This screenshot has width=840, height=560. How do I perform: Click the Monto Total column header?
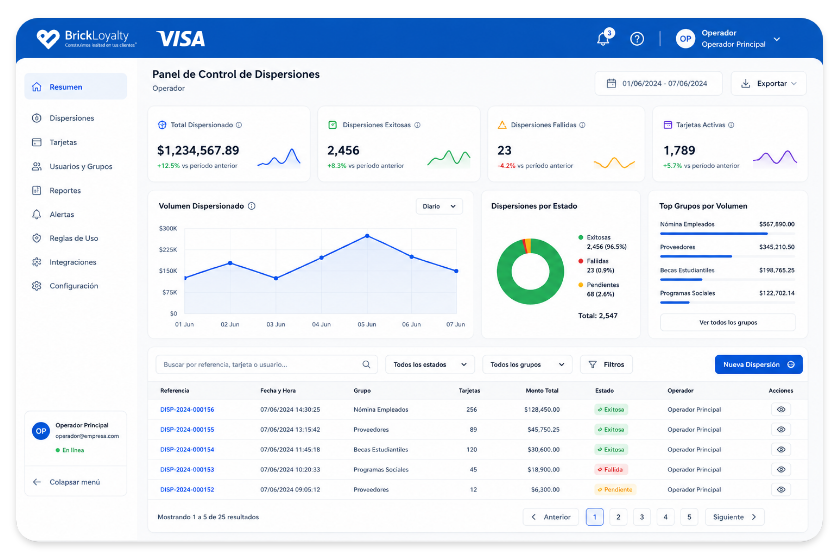tap(542, 391)
